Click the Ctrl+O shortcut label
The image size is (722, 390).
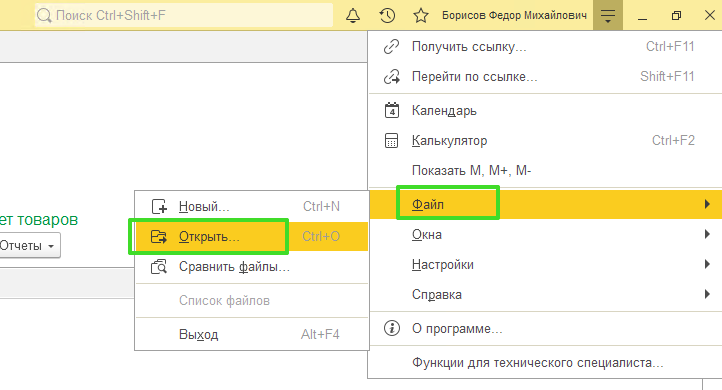321,237
